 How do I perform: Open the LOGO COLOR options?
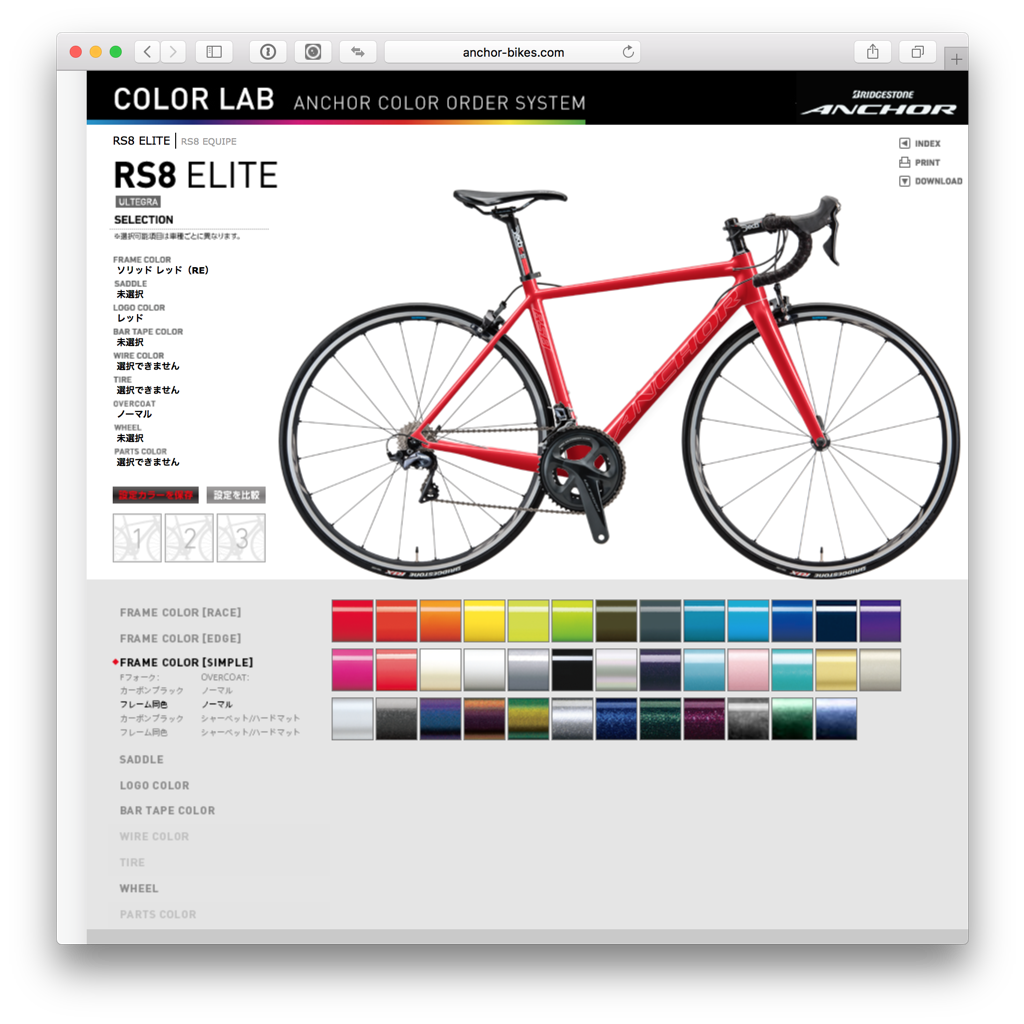coord(155,786)
